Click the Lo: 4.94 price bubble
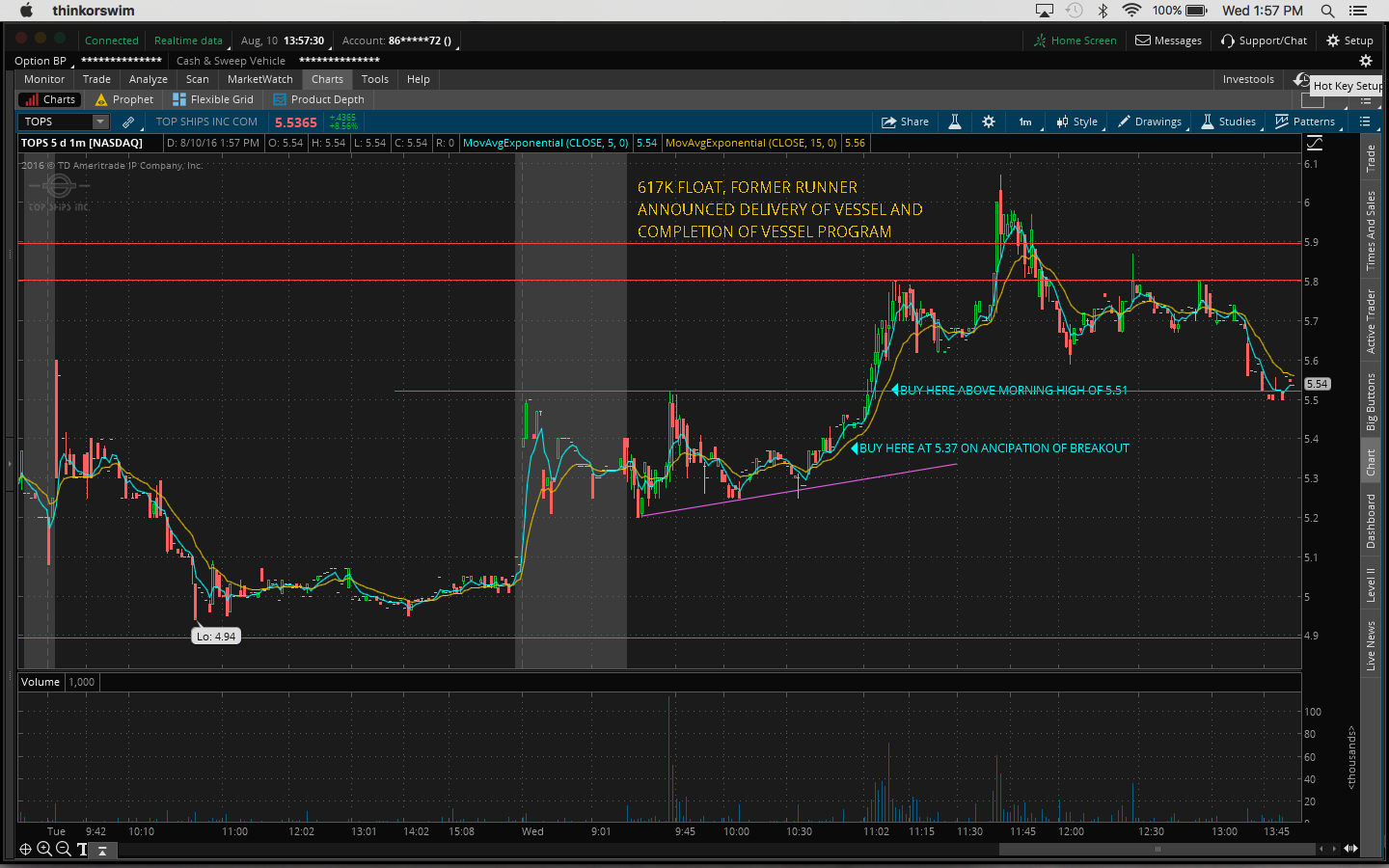This screenshot has width=1389, height=868. pos(216,637)
